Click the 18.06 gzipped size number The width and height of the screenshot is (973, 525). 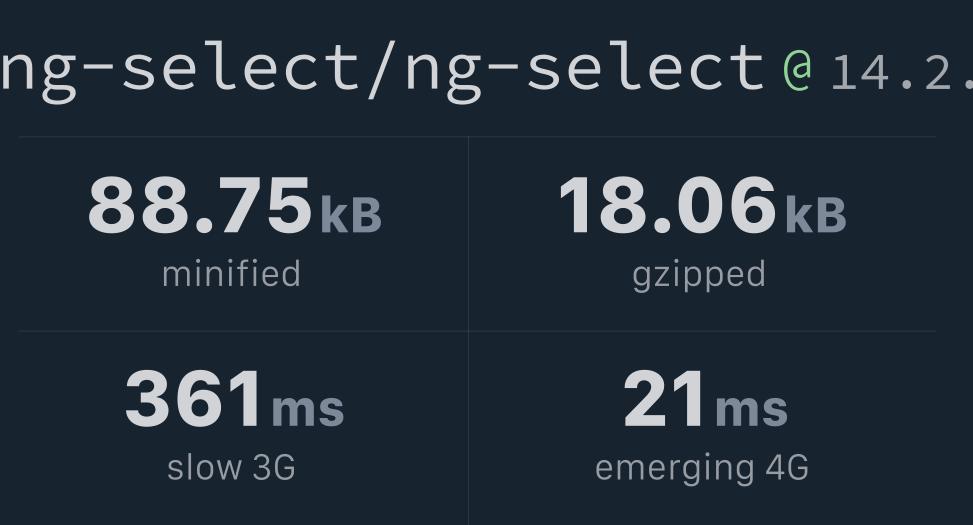pos(667,206)
